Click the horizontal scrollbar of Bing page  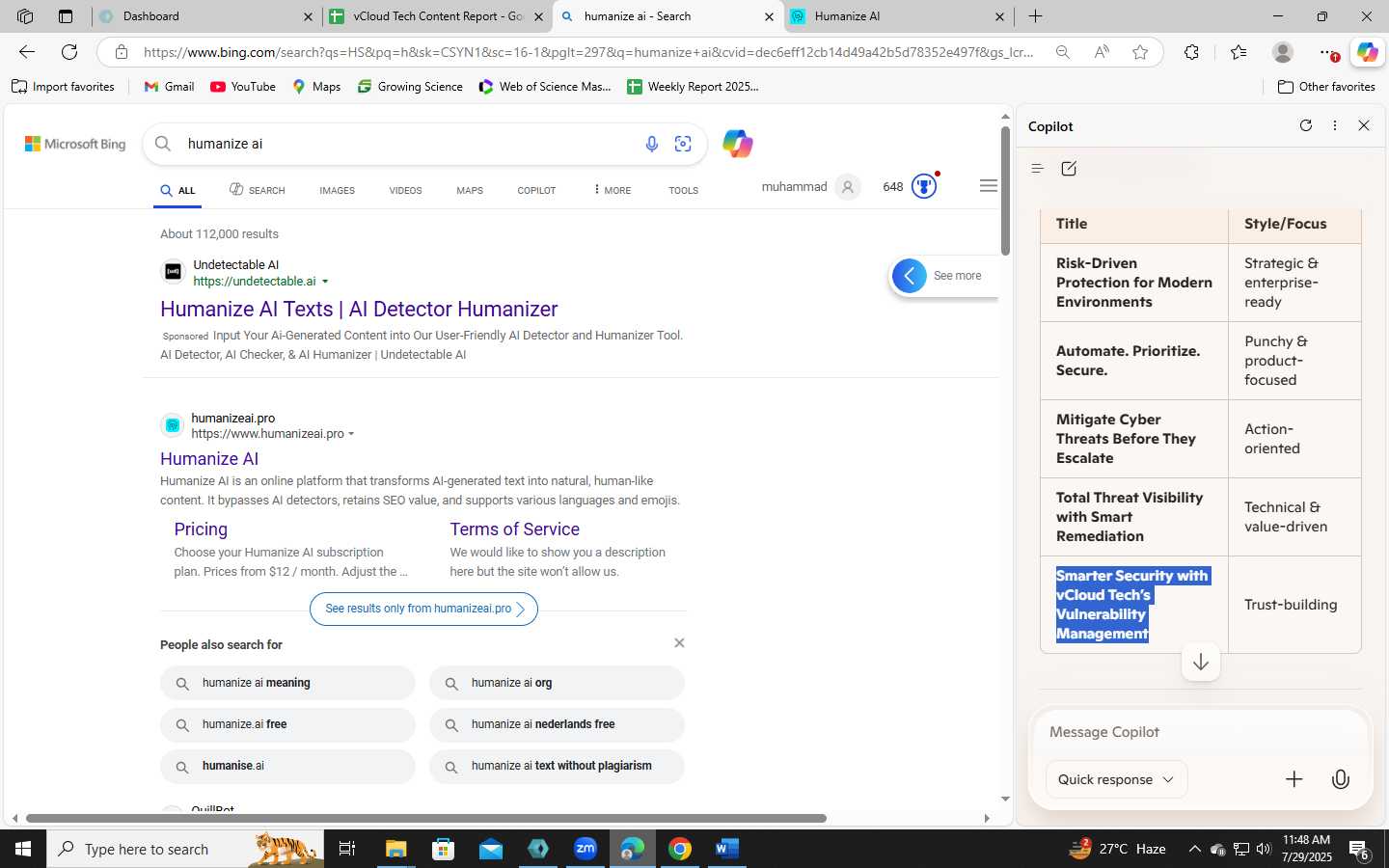tap(425, 818)
